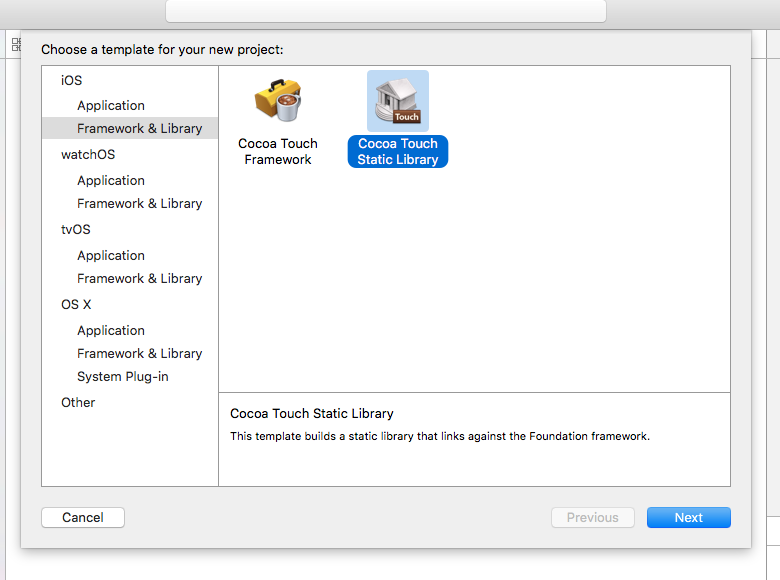
Task: Proceed with the Next button
Action: point(689,517)
